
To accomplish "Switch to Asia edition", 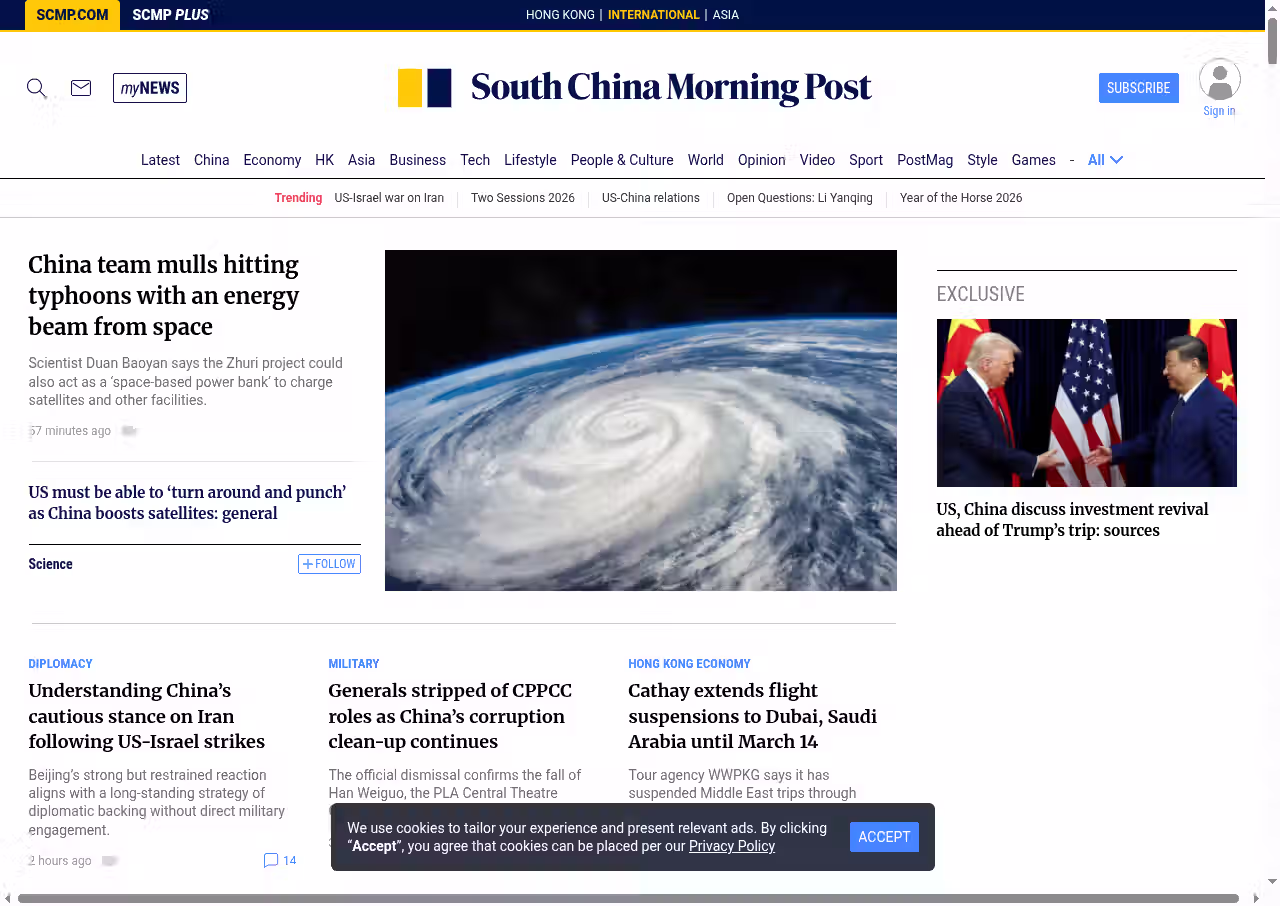I will pos(725,15).
